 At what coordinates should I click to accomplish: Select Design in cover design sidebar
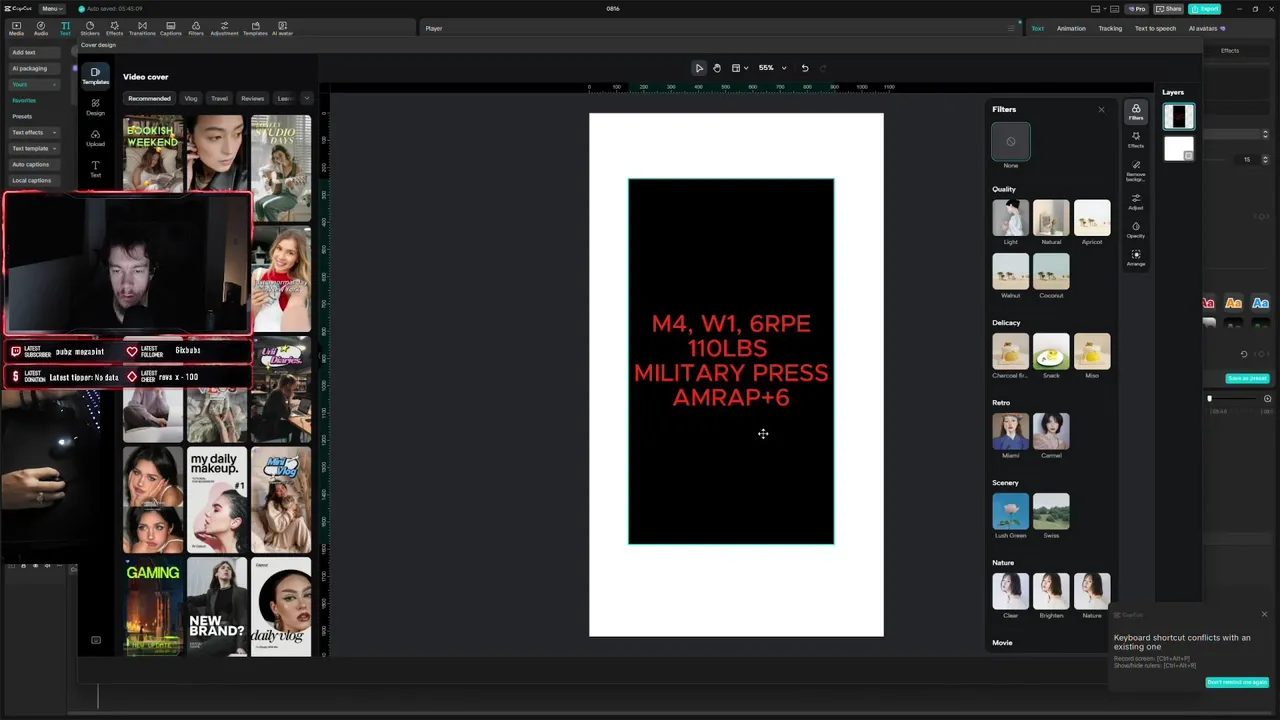click(95, 107)
